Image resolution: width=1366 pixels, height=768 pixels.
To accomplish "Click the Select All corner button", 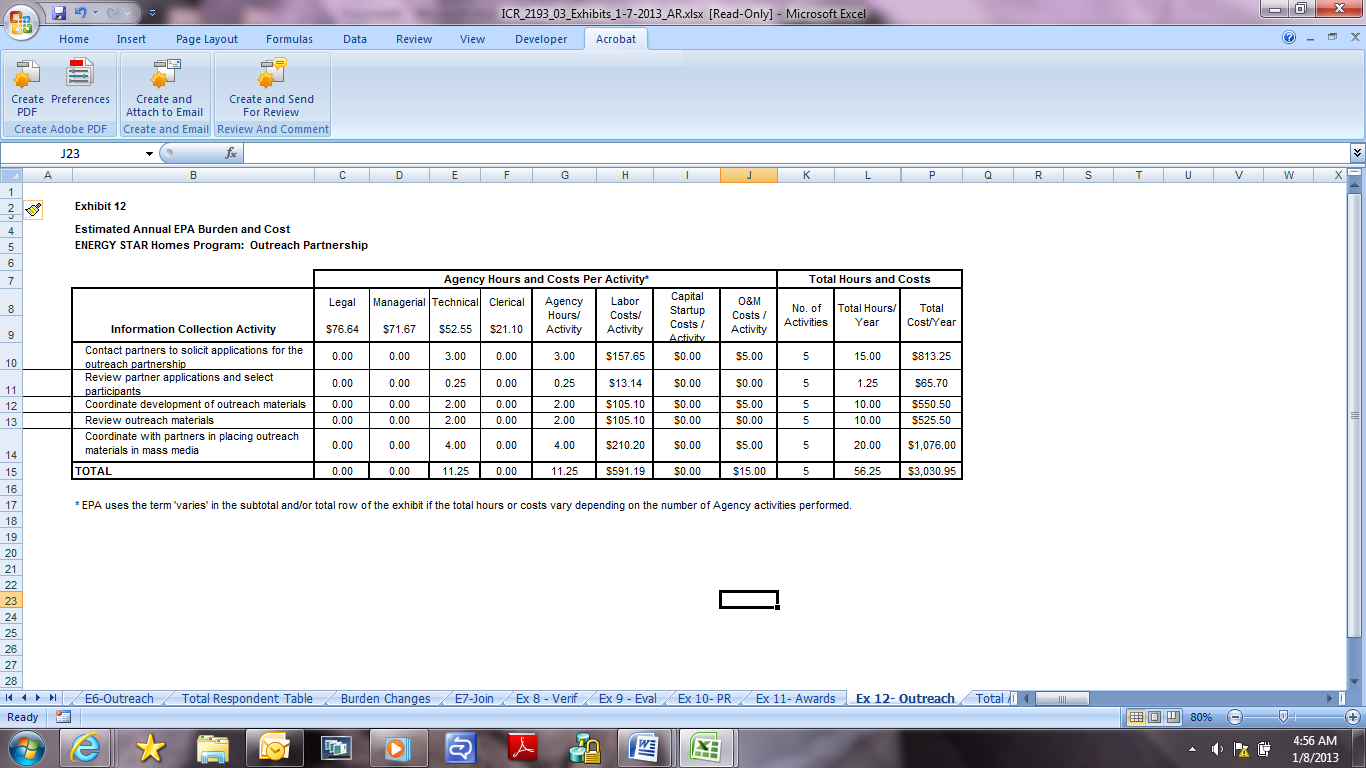I will tap(10, 175).
